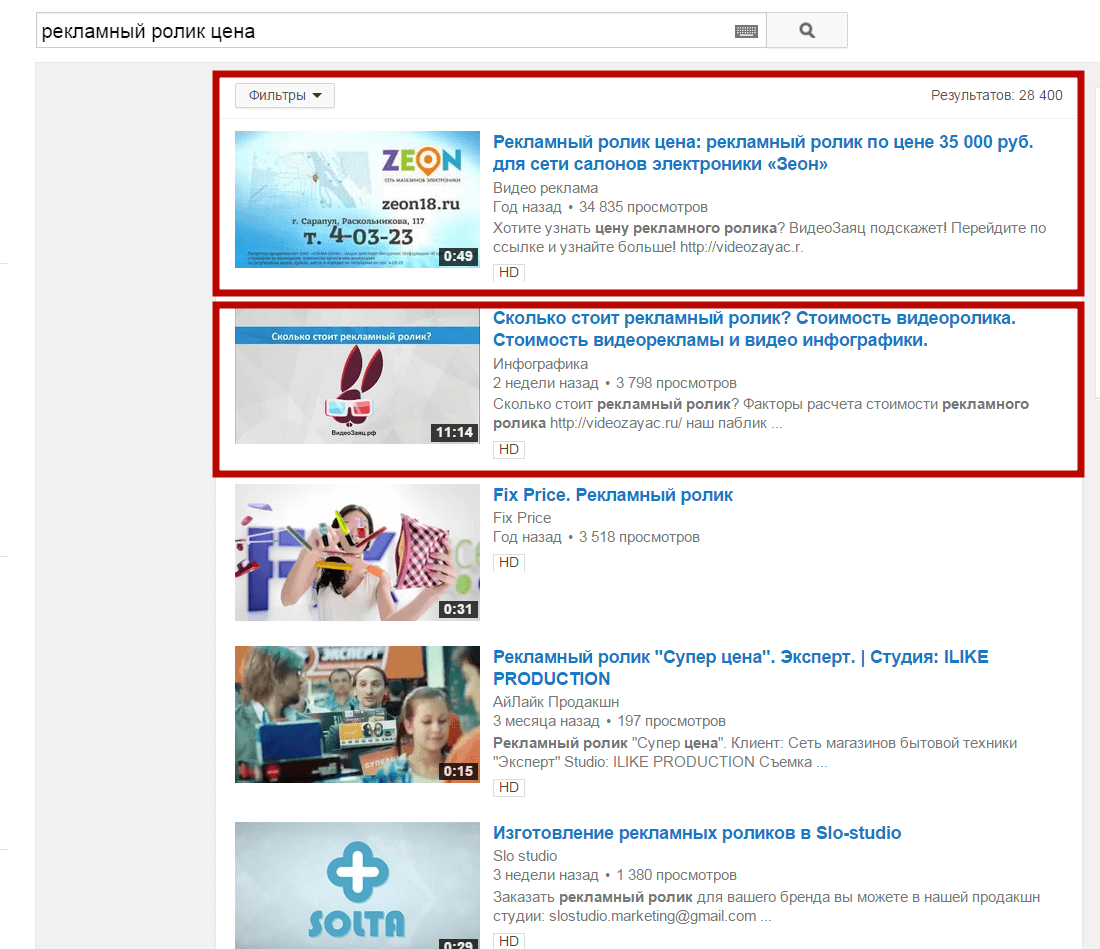Open the SOLTA video thumbnail

coord(357,885)
